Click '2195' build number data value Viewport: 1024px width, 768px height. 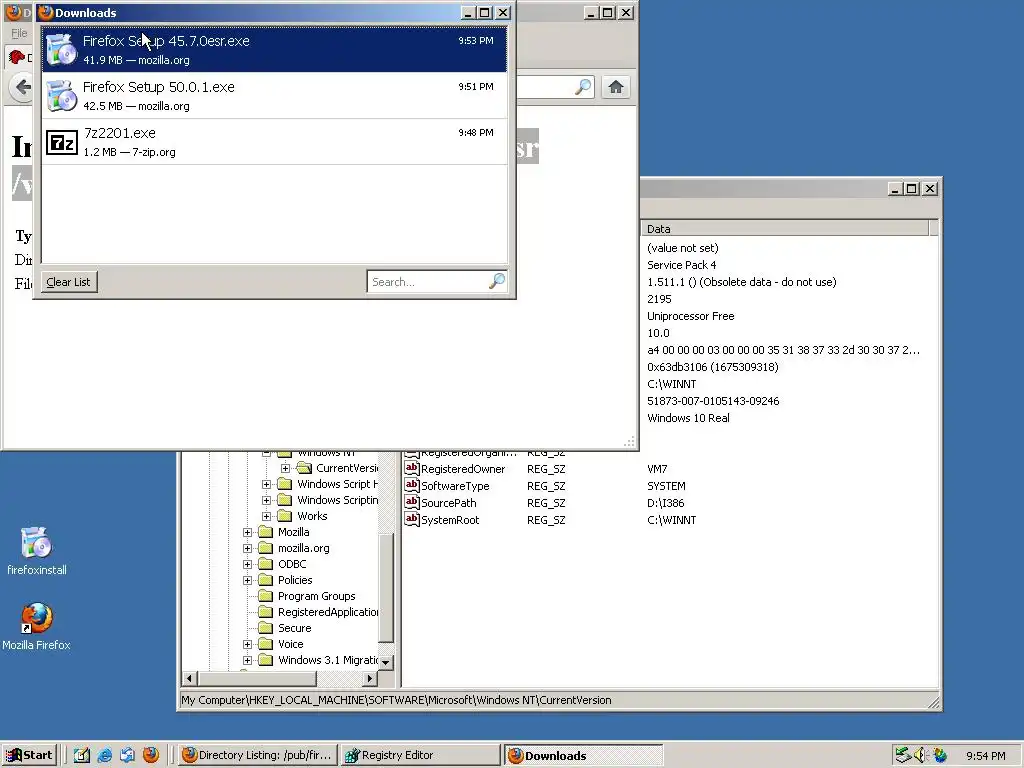point(659,299)
